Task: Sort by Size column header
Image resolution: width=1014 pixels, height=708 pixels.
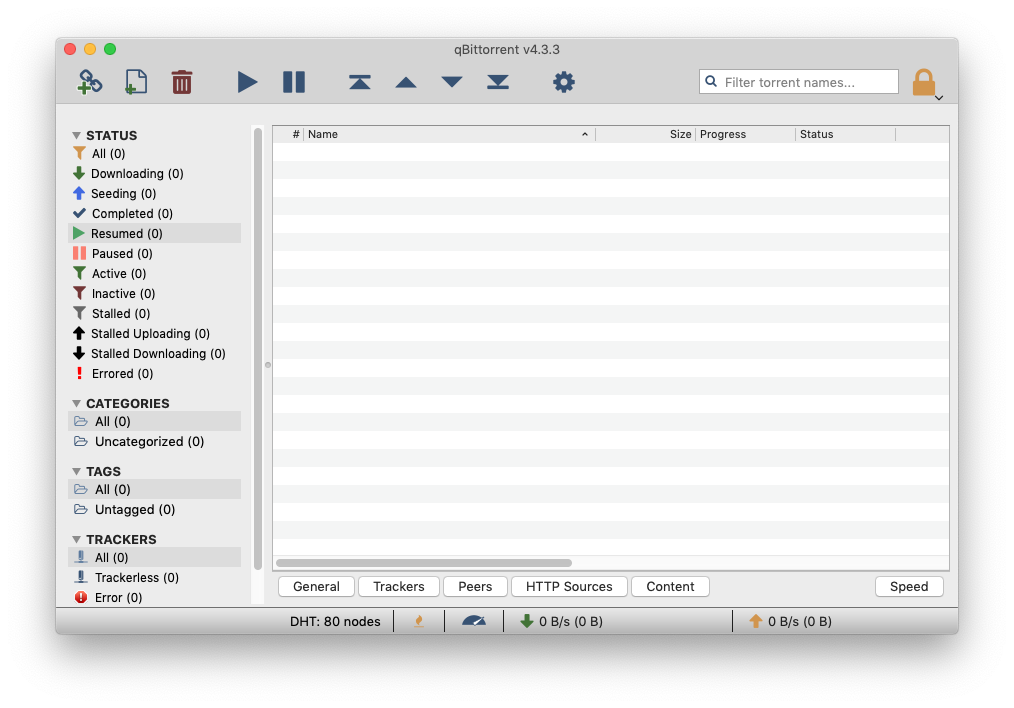Action: coord(645,134)
